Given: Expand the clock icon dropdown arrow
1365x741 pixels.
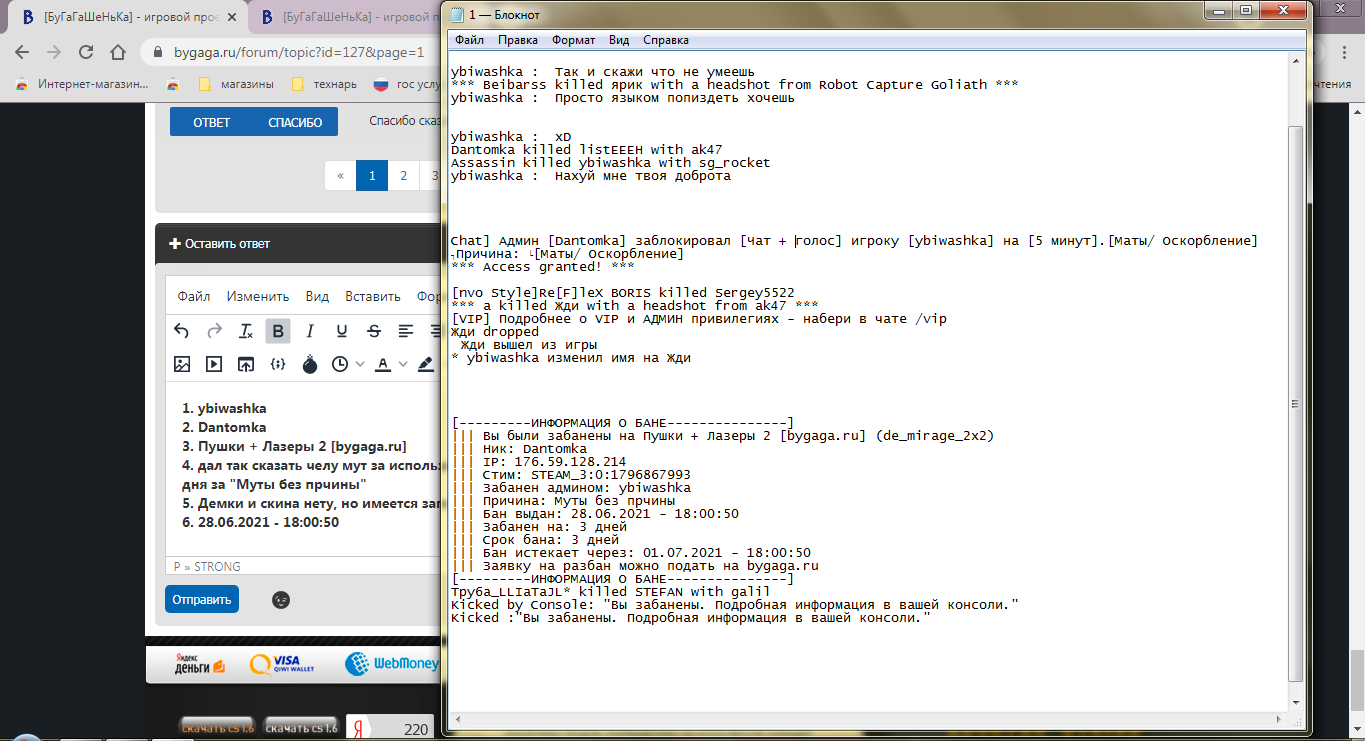Looking at the screenshot, I should [360, 365].
